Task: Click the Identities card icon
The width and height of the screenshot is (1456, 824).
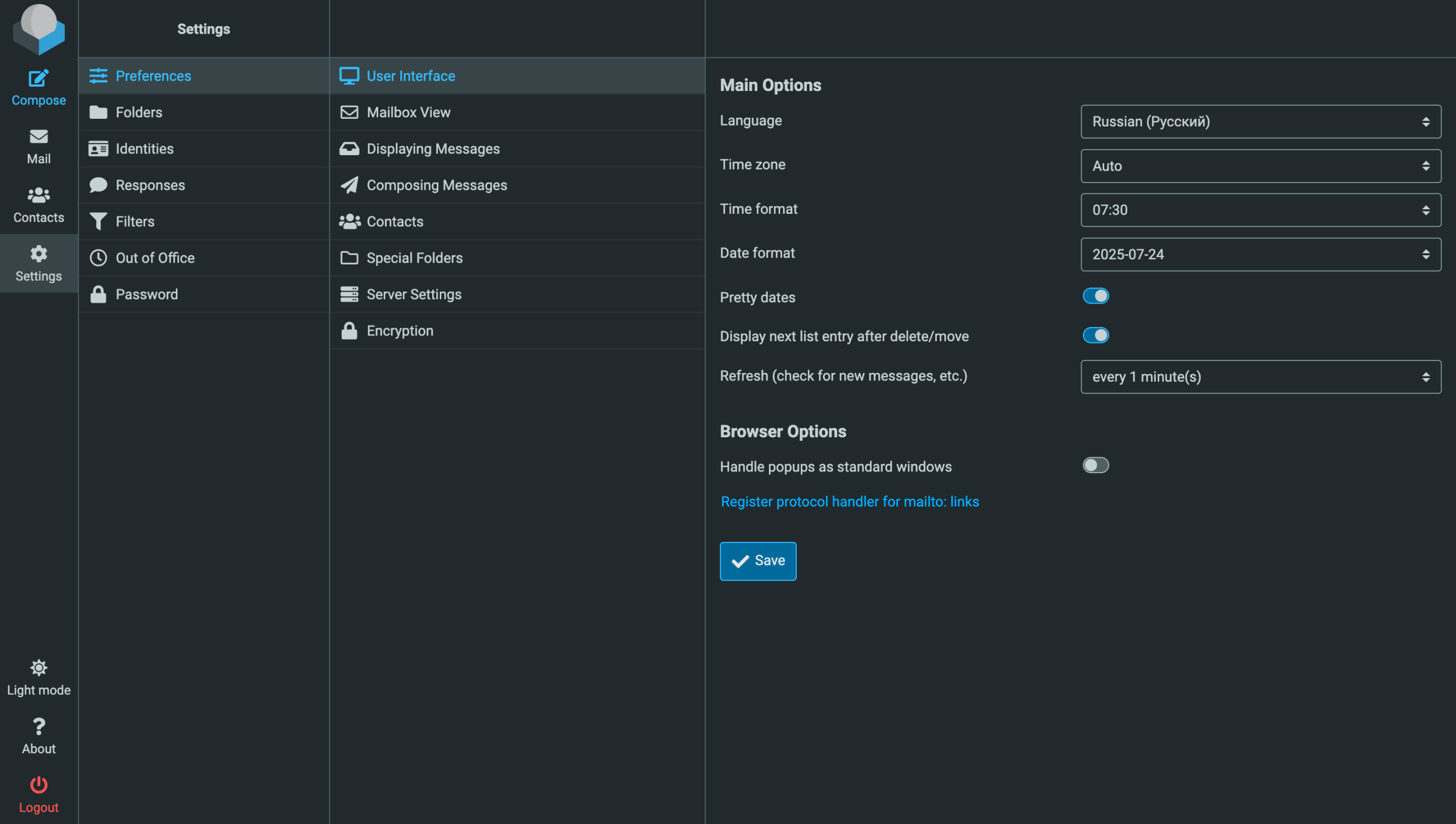Action: (98, 148)
